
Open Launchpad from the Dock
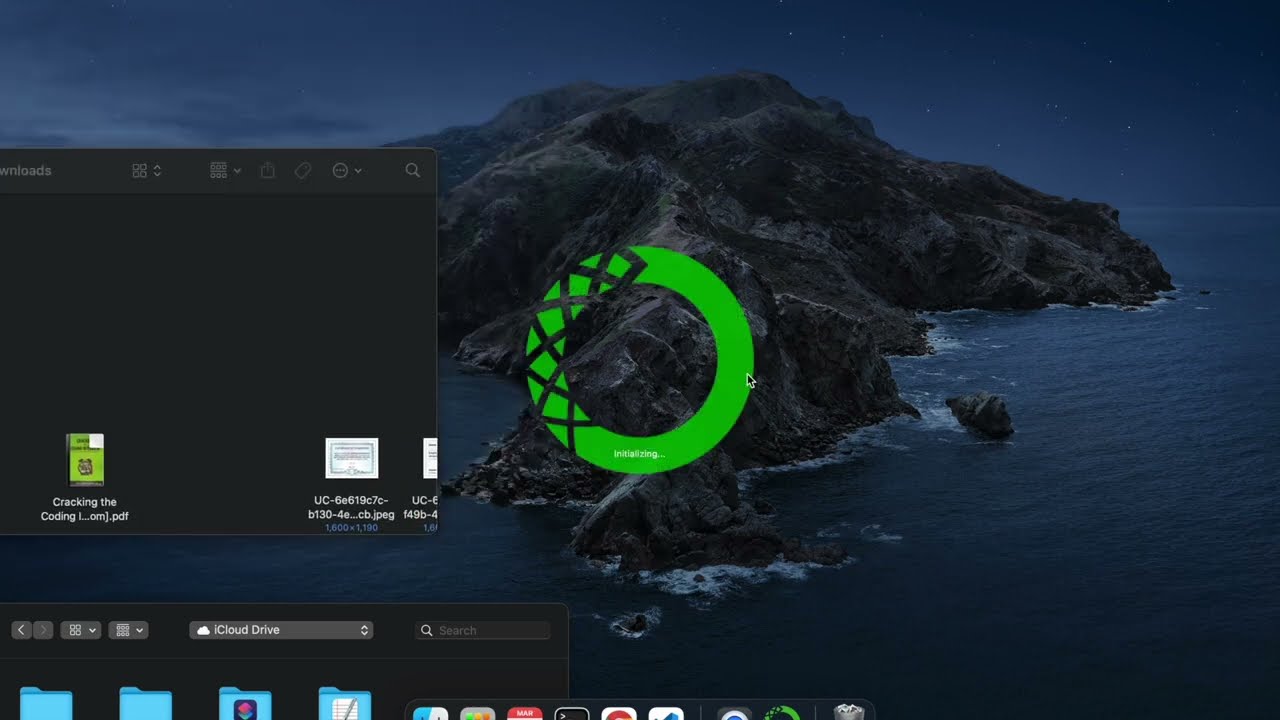pyautogui.click(x=478, y=713)
